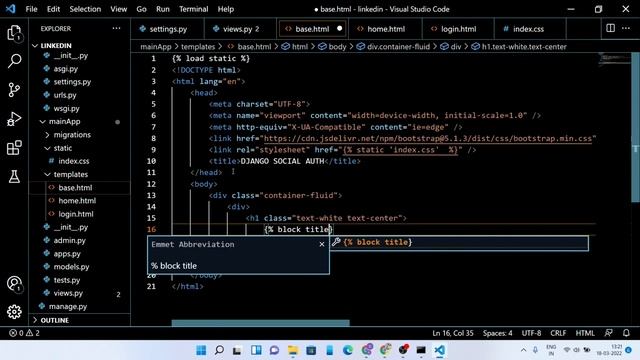Click the errors and warnings status indicator
640x360 pixels.
(24, 333)
